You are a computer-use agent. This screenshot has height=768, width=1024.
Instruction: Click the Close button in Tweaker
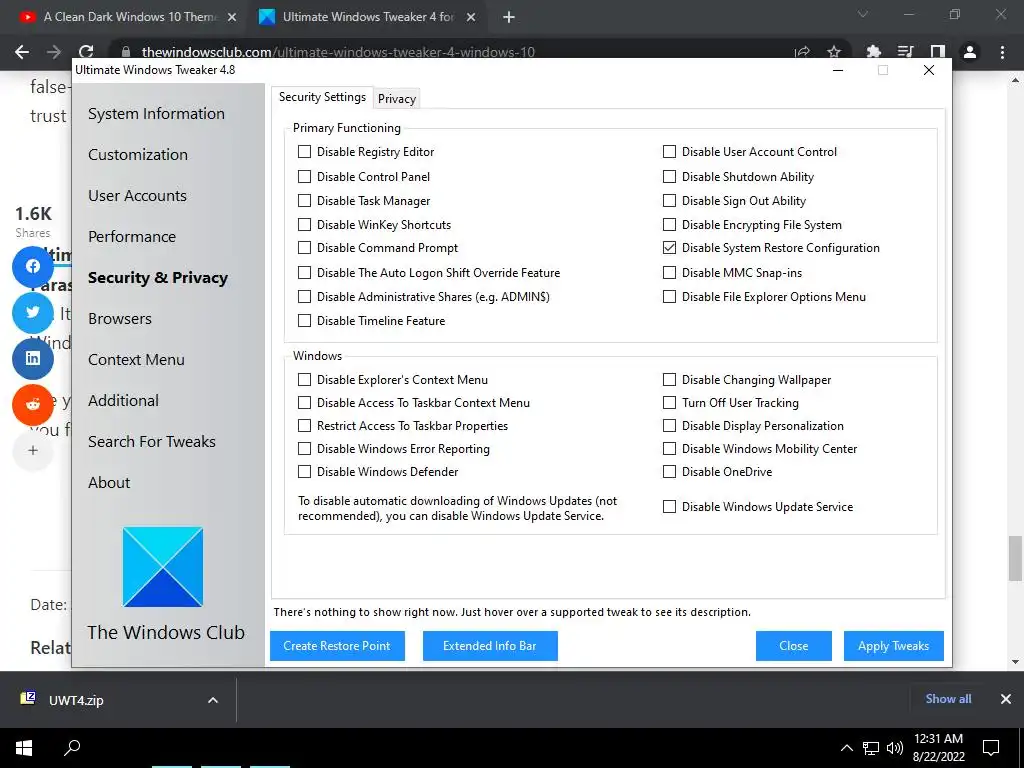pos(793,646)
